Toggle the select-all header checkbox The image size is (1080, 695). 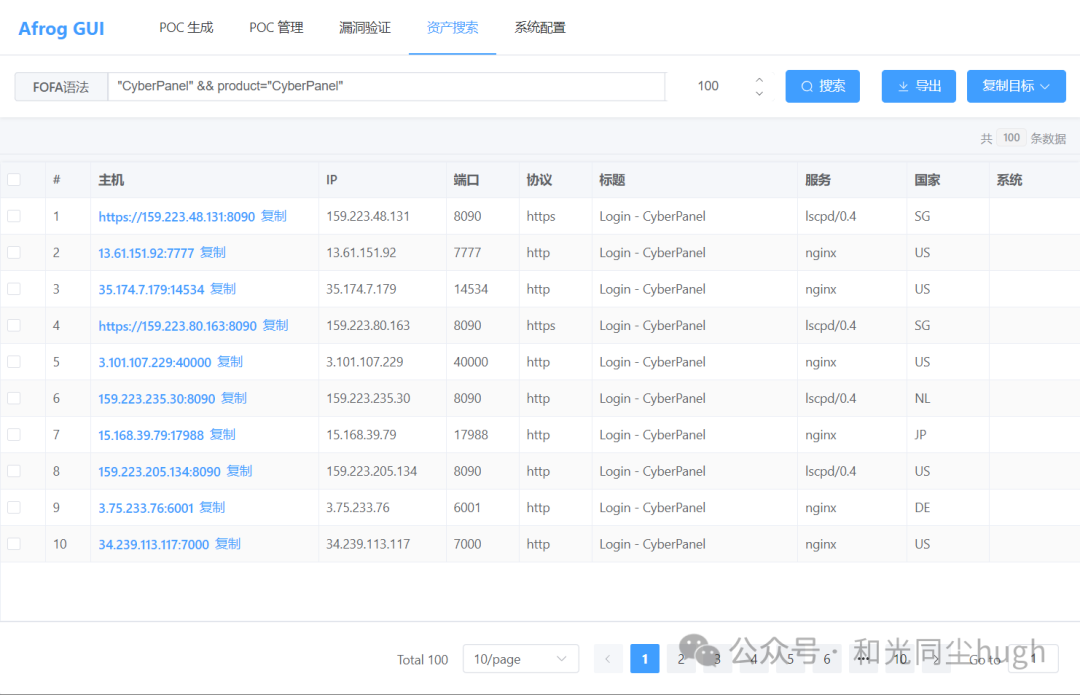coord(14,180)
